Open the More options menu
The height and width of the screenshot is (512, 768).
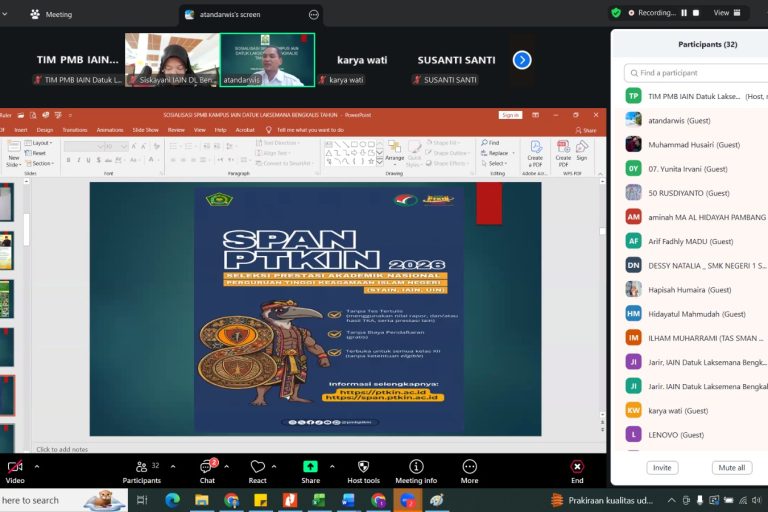tap(469, 467)
